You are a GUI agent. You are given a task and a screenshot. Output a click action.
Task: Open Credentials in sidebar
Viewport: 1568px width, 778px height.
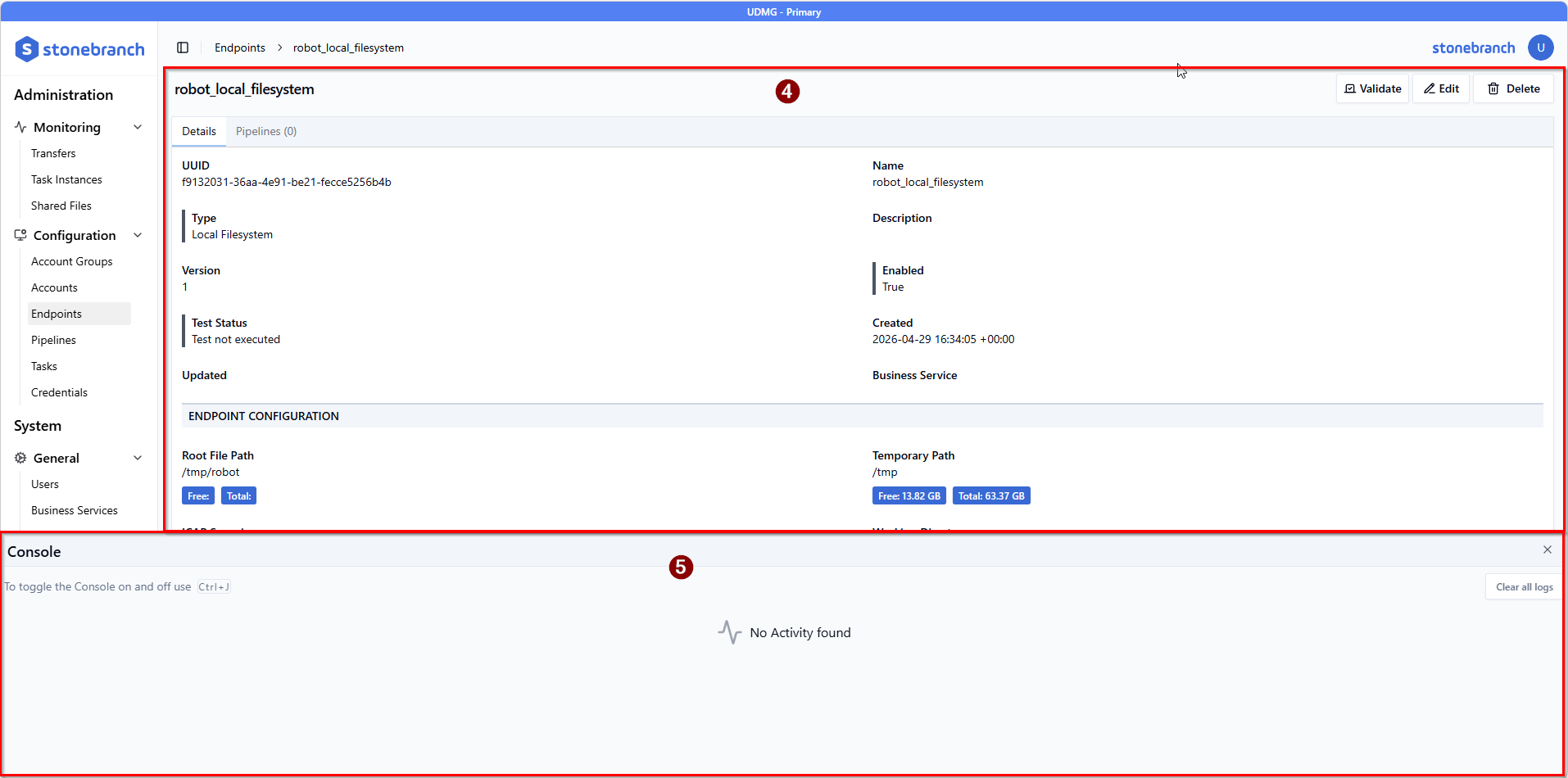(x=59, y=392)
